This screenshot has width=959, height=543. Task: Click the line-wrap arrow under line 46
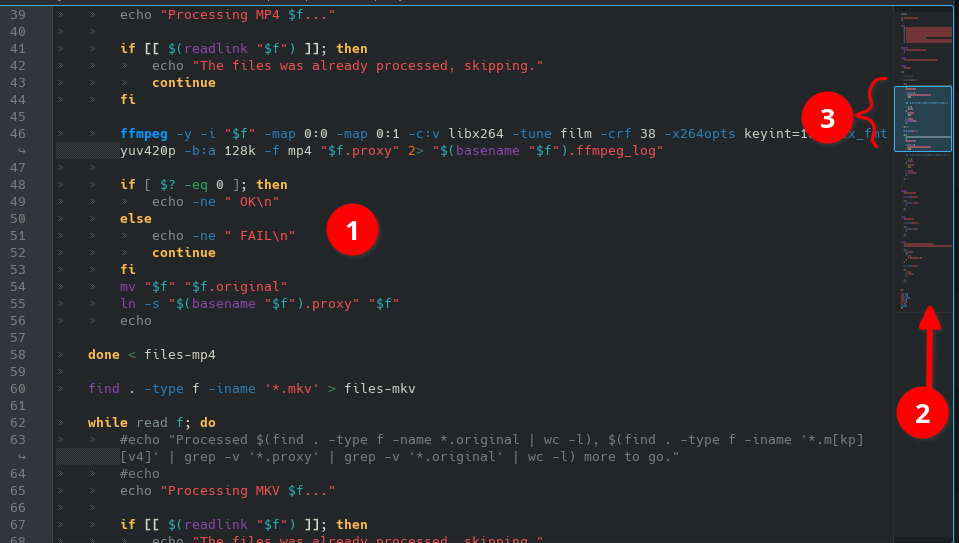click(18, 151)
